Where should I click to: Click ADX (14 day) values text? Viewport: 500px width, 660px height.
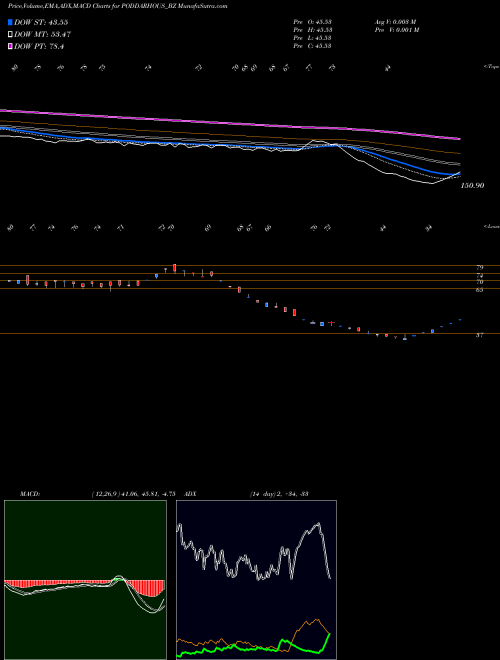pyautogui.click(x=279, y=494)
